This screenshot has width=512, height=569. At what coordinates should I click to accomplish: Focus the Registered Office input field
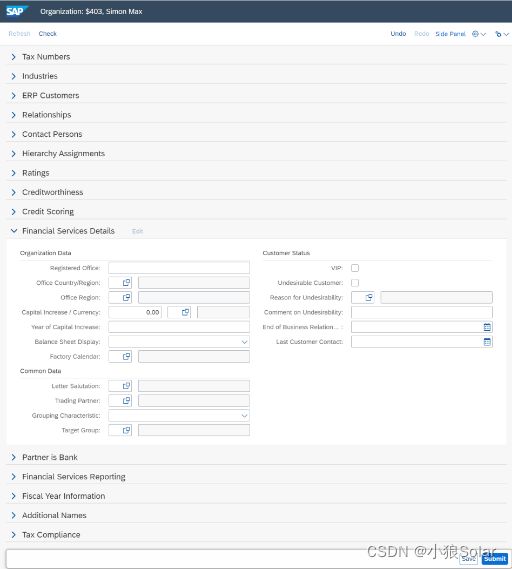[x=179, y=268]
